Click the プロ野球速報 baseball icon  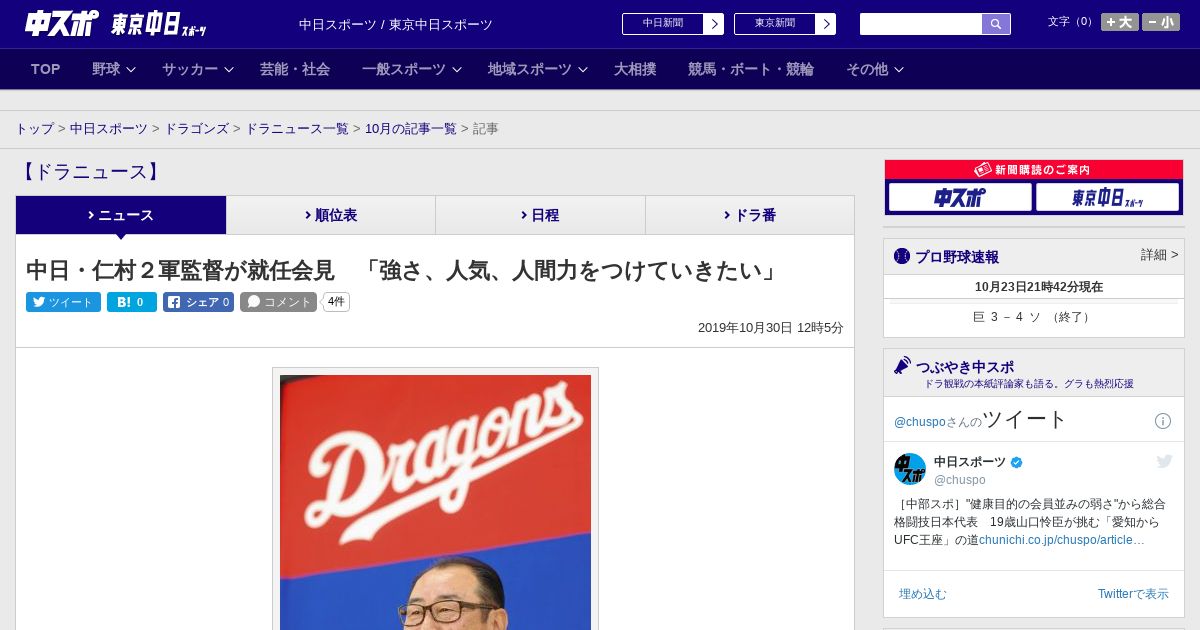tap(902, 256)
